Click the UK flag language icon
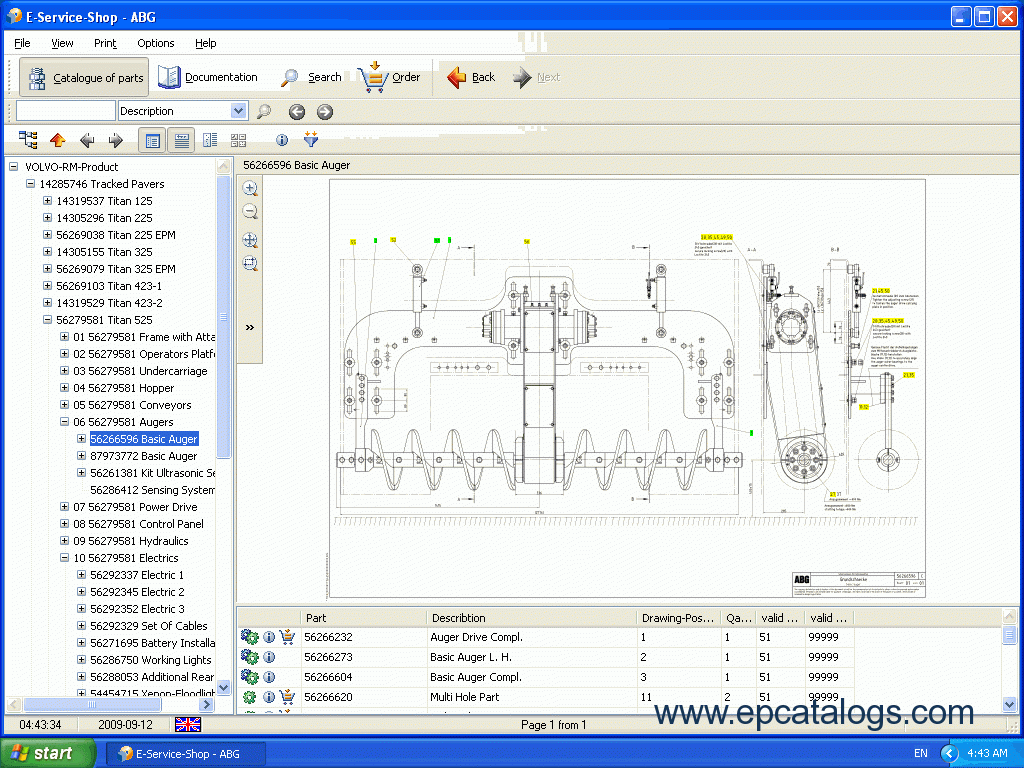 point(188,724)
